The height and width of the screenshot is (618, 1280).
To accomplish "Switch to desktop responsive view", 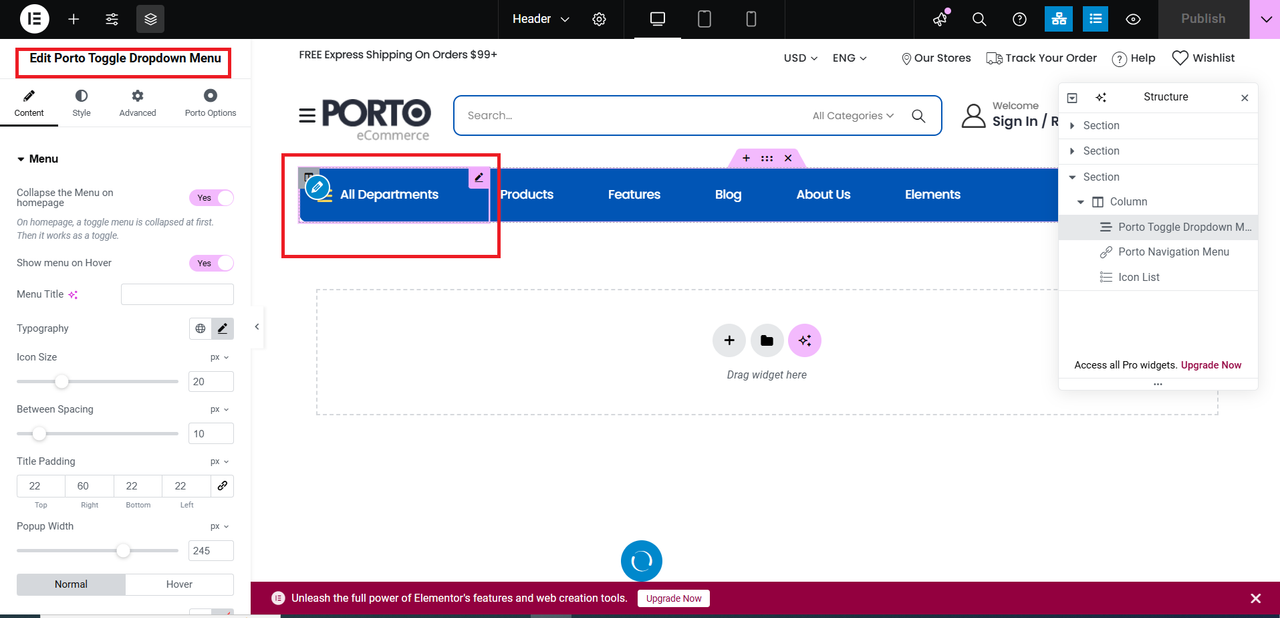I will pyautogui.click(x=657, y=19).
